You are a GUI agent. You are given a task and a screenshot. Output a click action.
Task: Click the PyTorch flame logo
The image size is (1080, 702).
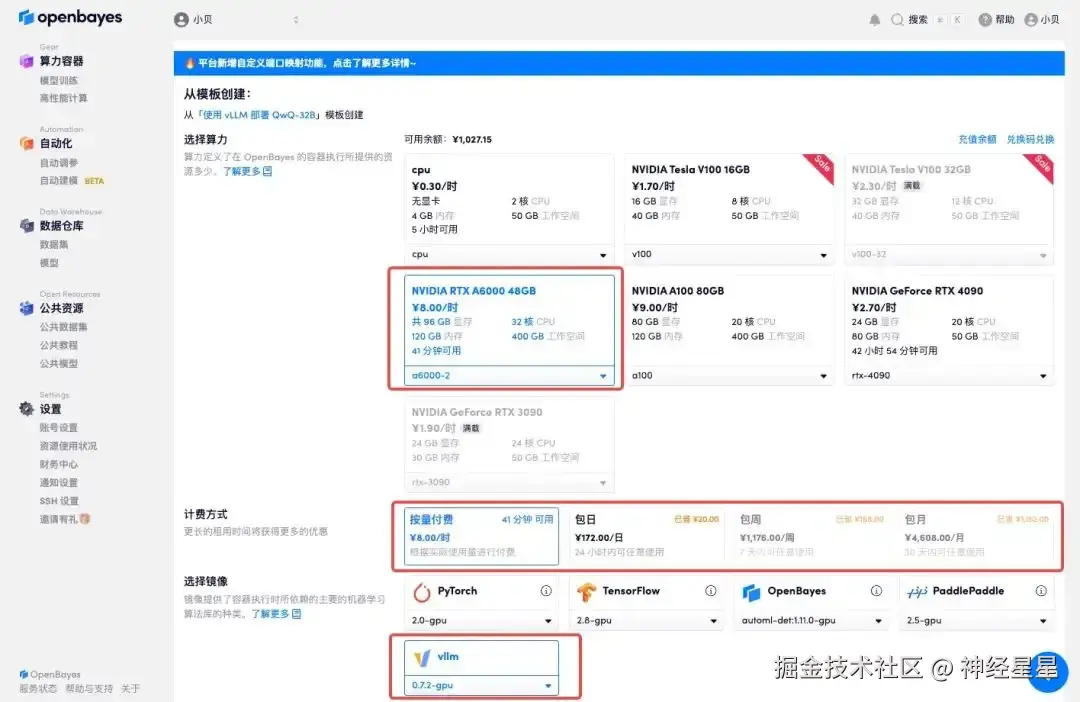click(x=422, y=592)
